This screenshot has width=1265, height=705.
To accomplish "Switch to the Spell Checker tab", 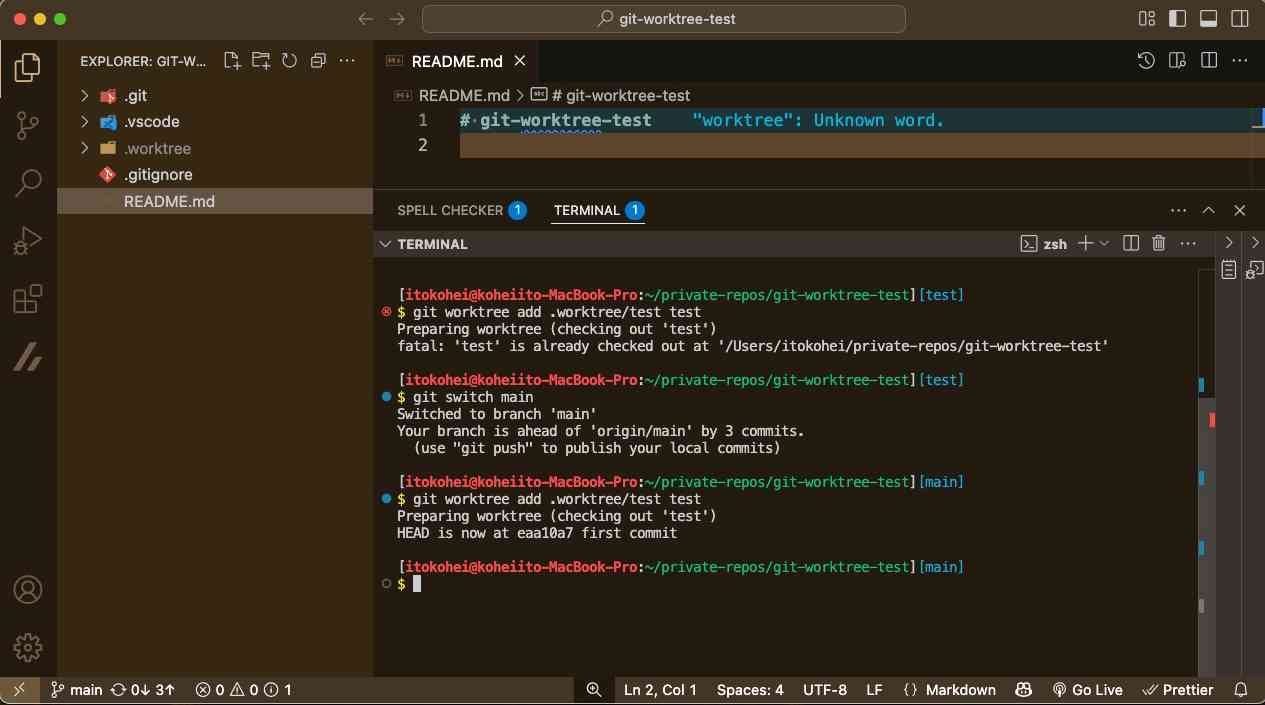I will click(450, 210).
